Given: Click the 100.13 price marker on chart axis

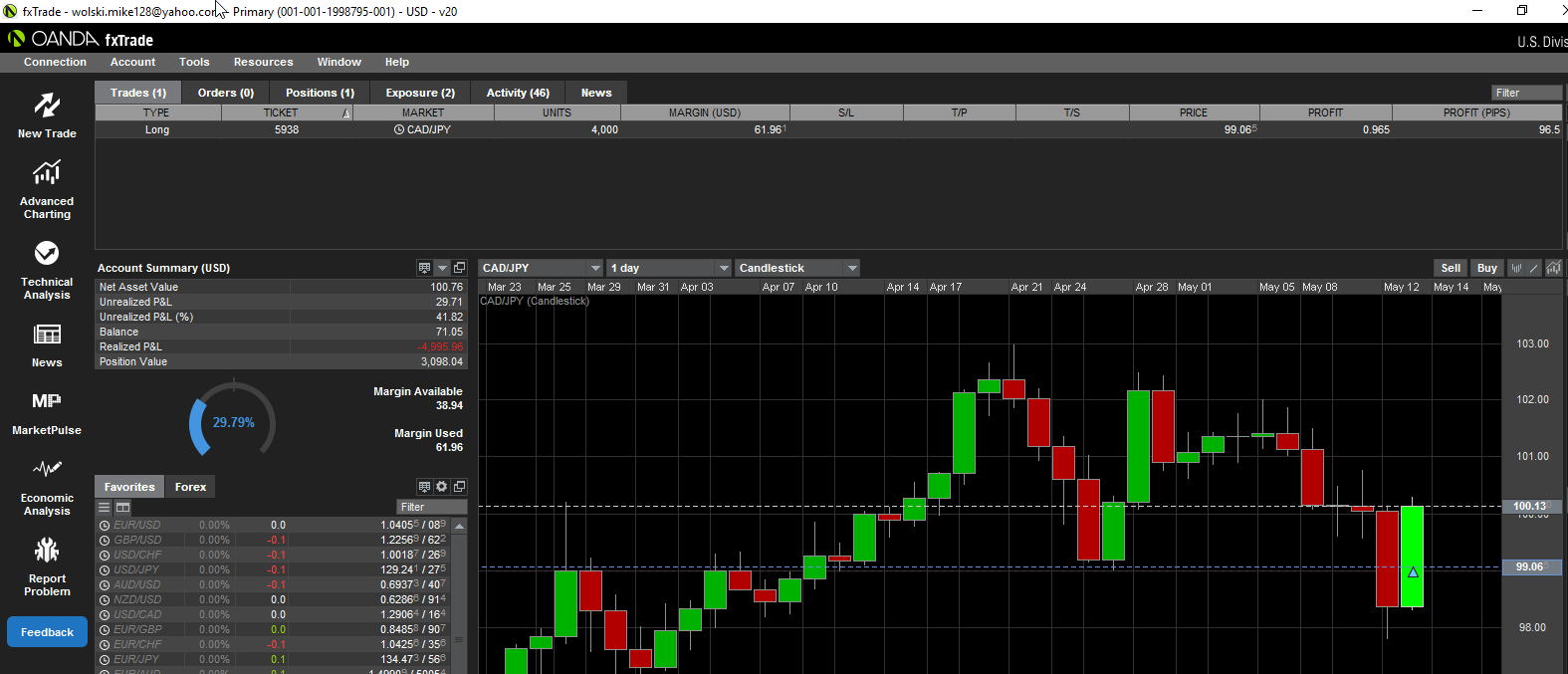Looking at the screenshot, I should click(x=1530, y=506).
